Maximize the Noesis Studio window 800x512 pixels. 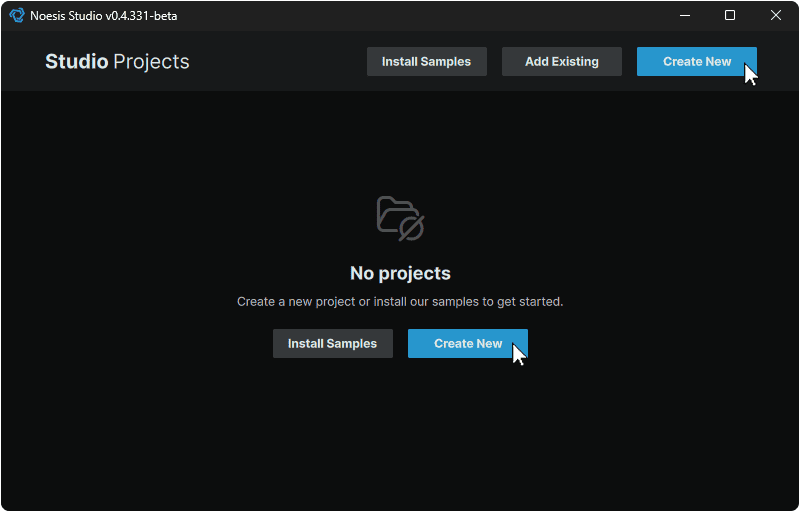tap(730, 15)
